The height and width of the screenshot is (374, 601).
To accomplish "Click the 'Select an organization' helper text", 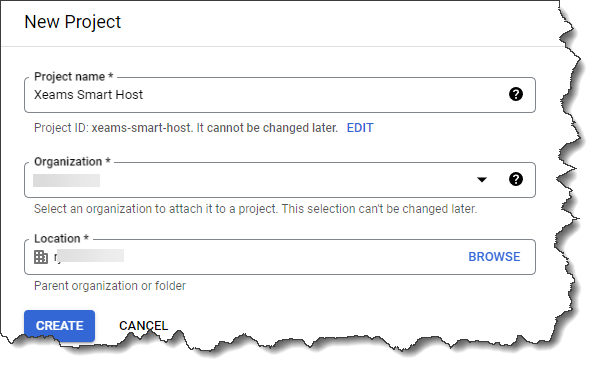I will (x=255, y=209).
